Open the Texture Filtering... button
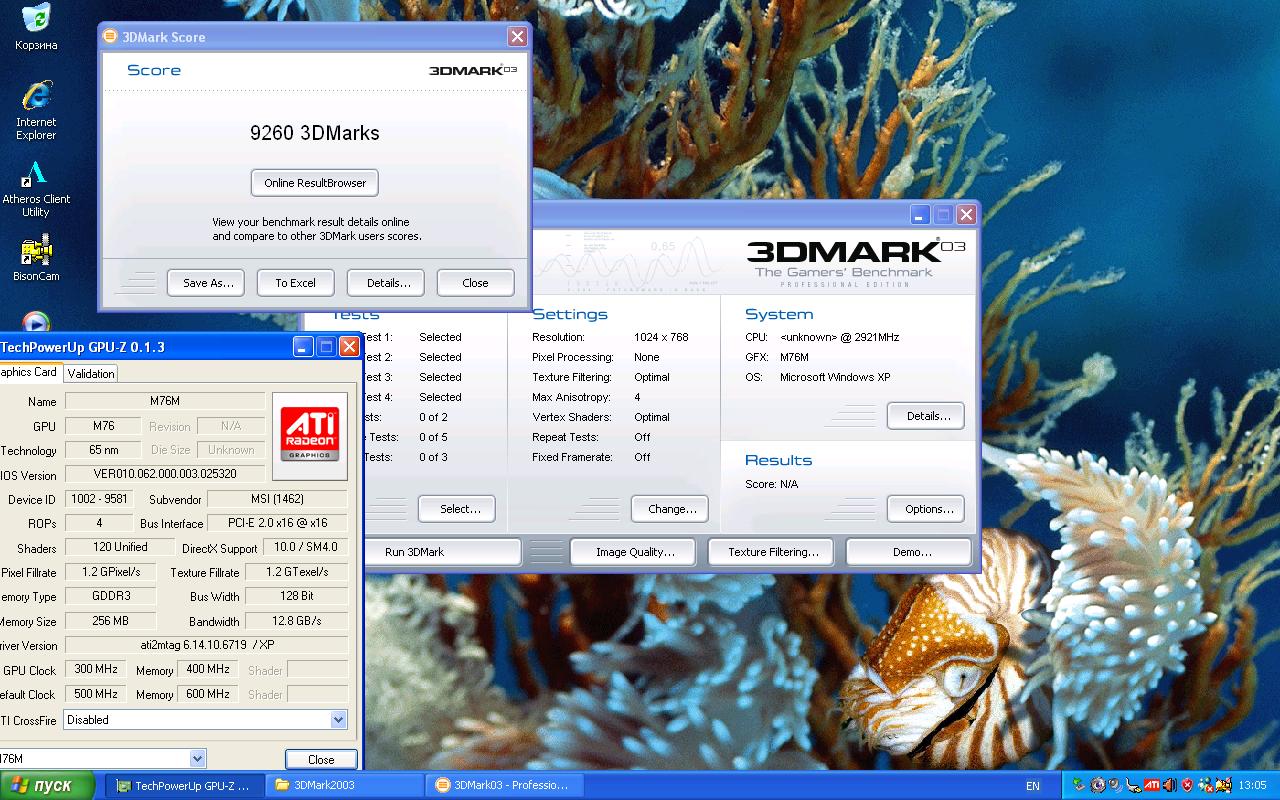Screen dimensions: 1280x800 (x=773, y=552)
